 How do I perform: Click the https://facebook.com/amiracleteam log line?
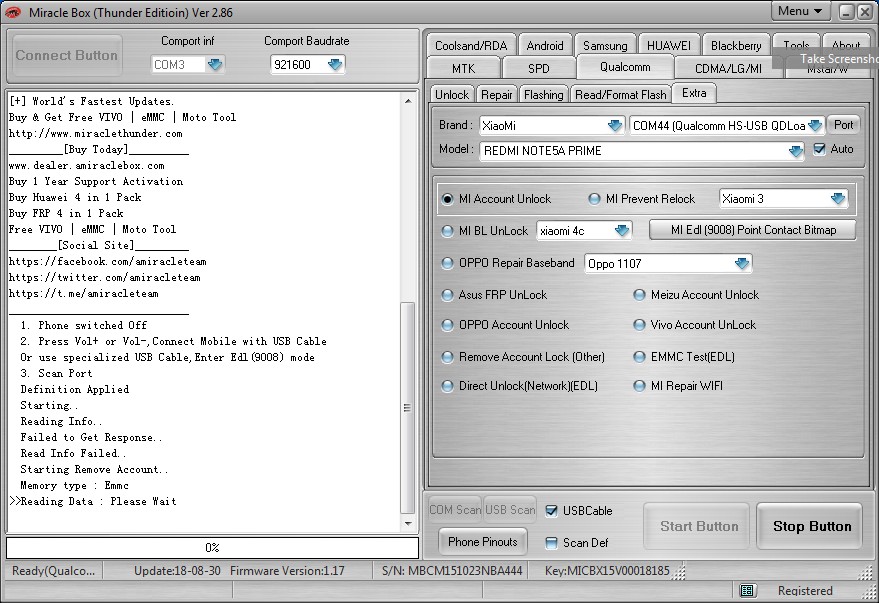[x=108, y=261]
